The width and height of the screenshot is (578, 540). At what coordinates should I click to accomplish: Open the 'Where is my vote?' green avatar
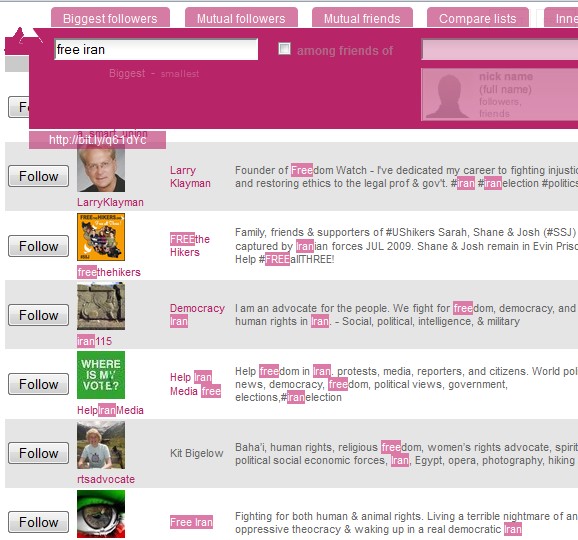pos(101,375)
